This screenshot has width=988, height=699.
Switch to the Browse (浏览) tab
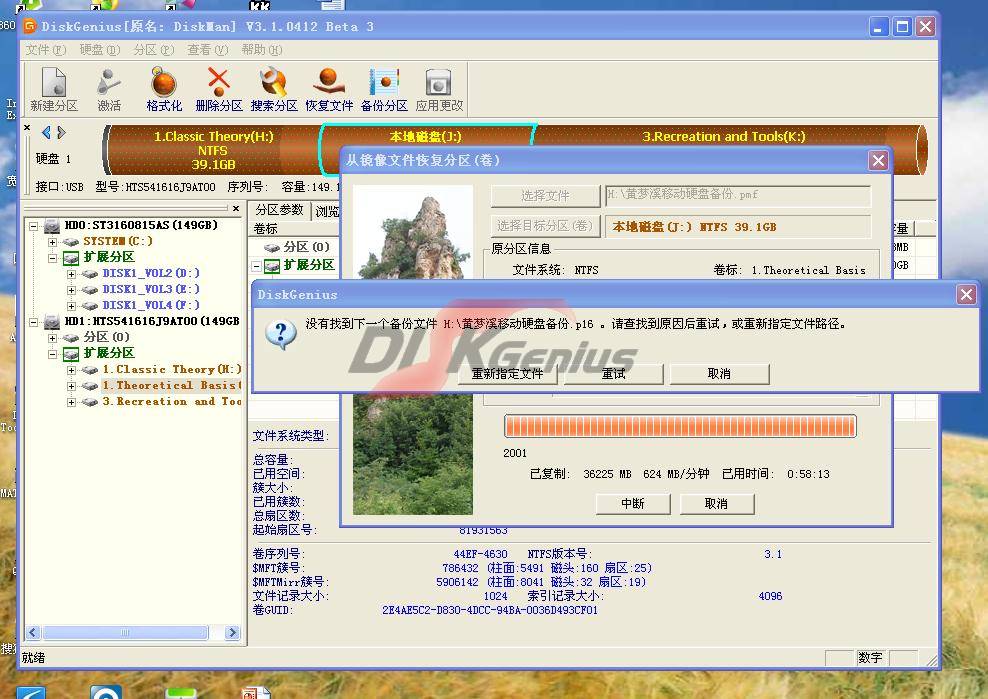pos(326,211)
